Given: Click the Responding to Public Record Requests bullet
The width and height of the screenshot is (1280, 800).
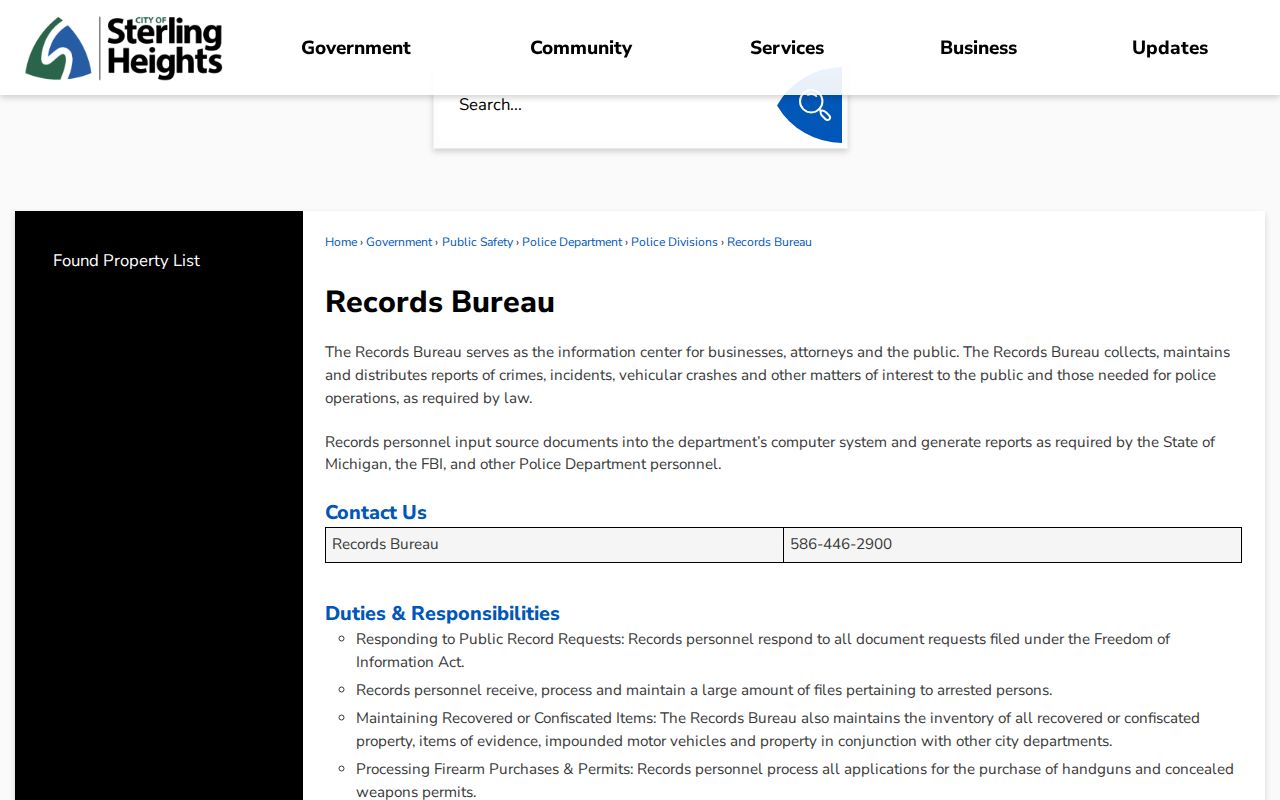Looking at the screenshot, I should pyautogui.click(x=763, y=650).
